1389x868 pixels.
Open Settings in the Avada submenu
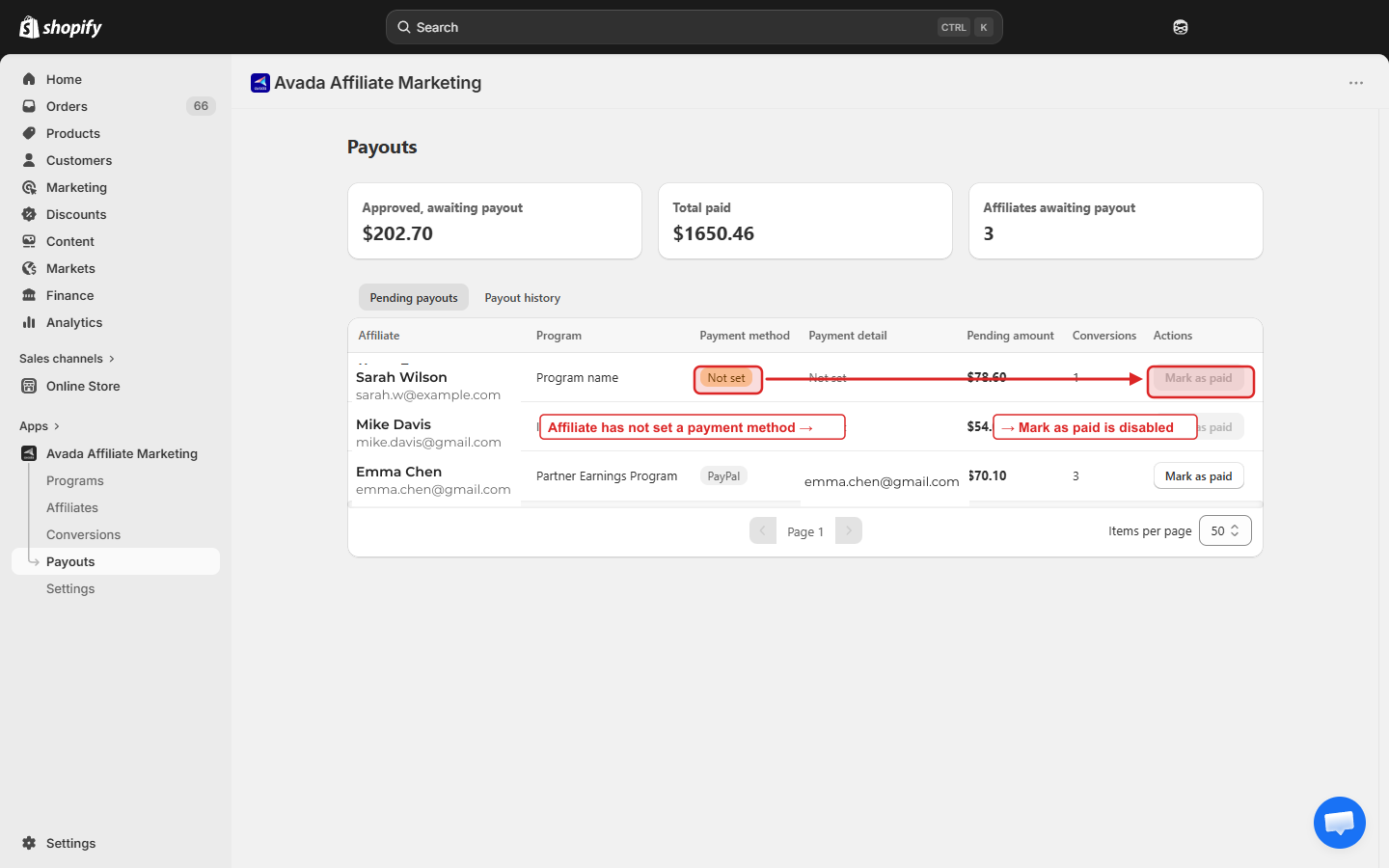click(x=70, y=588)
